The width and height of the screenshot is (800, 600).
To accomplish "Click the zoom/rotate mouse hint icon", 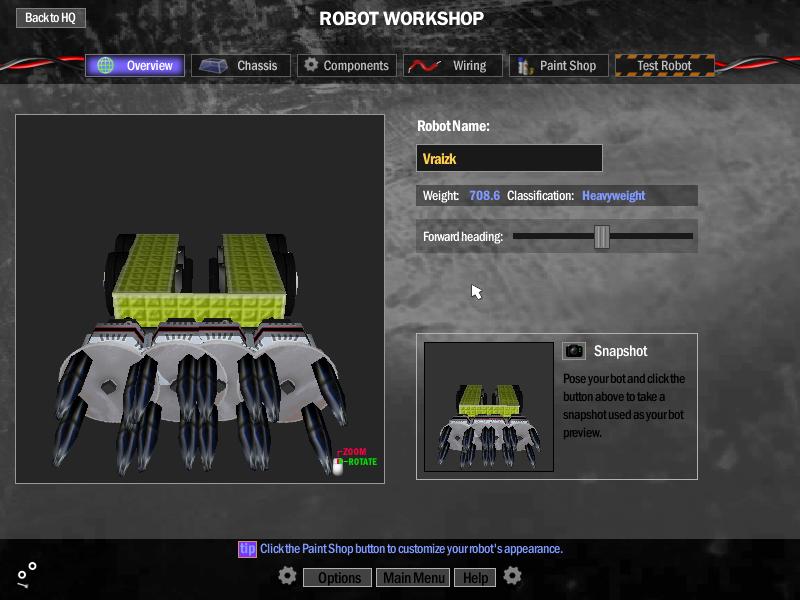I will coord(338,465).
